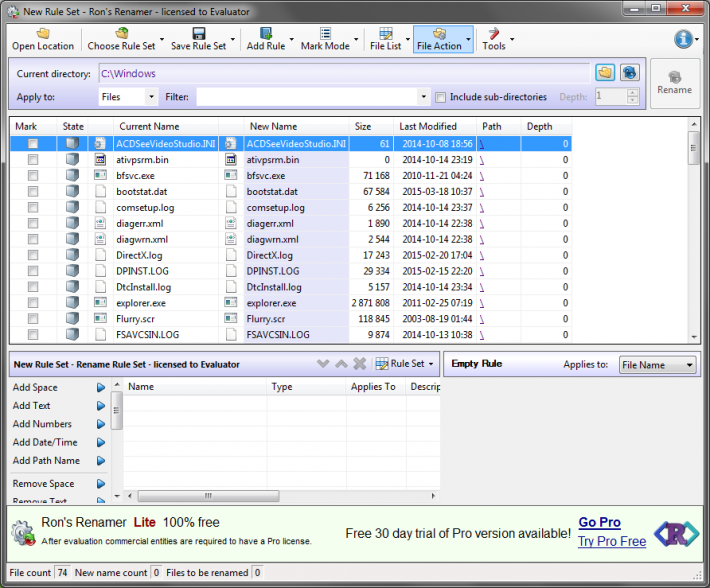Click the Filter text input field

pyautogui.click(x=307, y=97)
